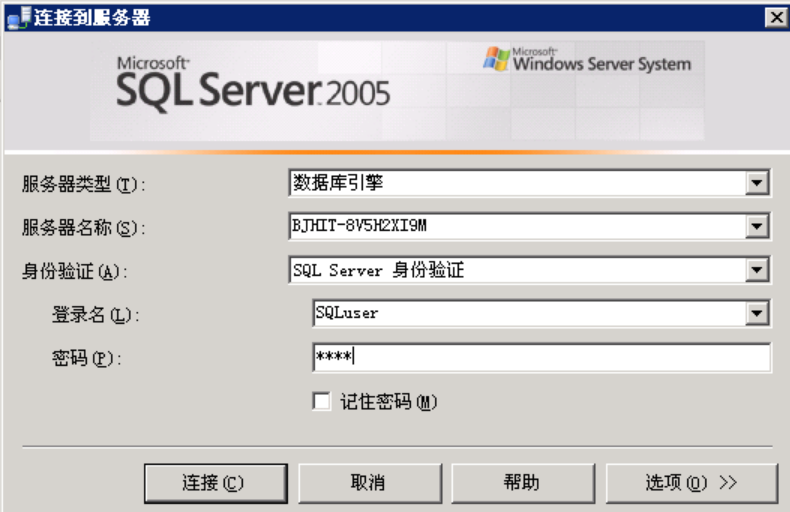The width and height of the screenshot is (790, 512).
Task: Click the 服务器名称(S) label
Action: pyautogui.click(x=84, y=228)
